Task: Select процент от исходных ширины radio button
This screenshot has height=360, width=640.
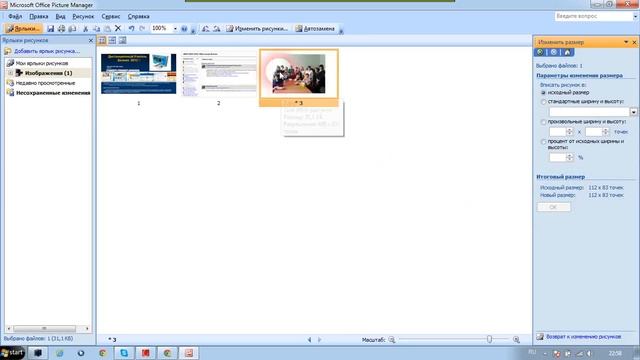Action: [543, 142]
